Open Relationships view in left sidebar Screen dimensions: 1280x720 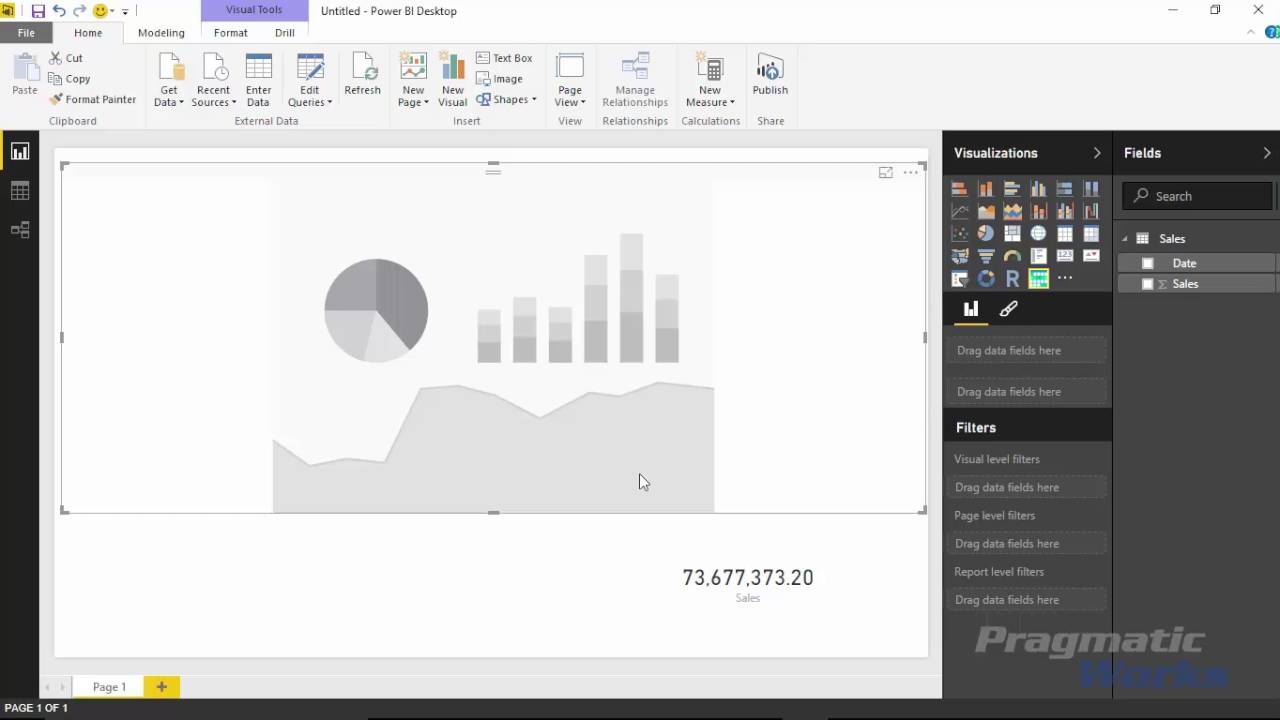[x=20, y=230]
